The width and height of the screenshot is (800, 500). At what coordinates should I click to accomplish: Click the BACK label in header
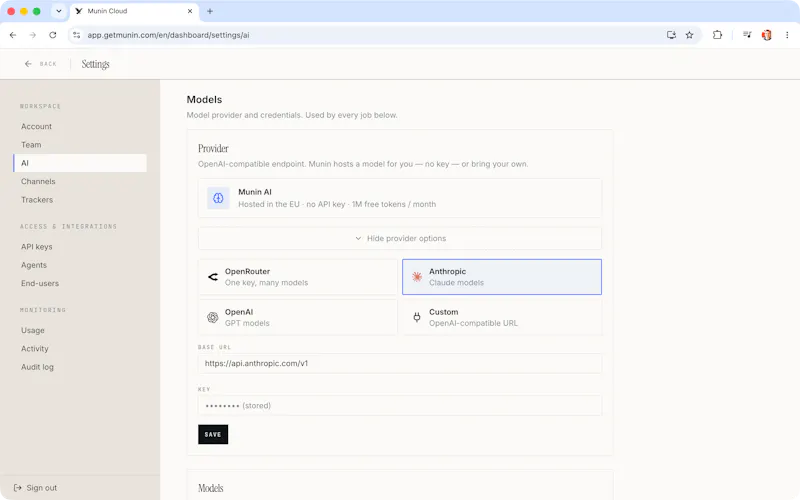point(48,64)
